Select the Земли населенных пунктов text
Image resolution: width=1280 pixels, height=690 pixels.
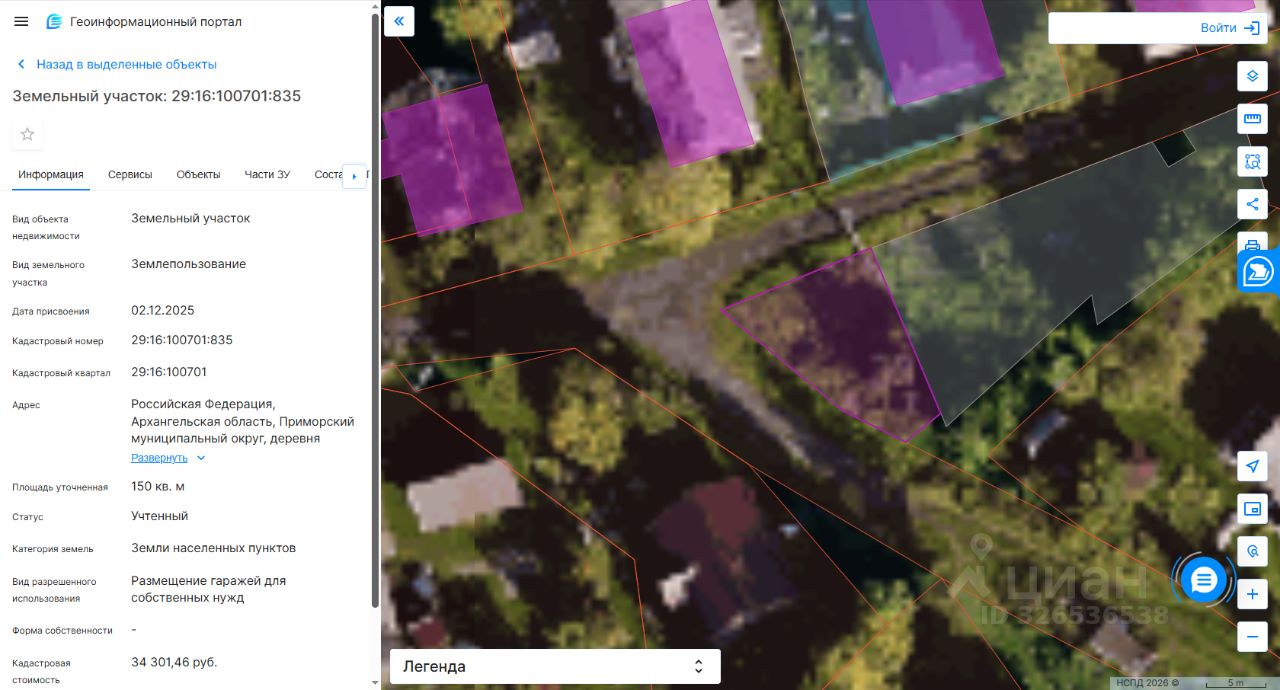click(x=213, y=548)
